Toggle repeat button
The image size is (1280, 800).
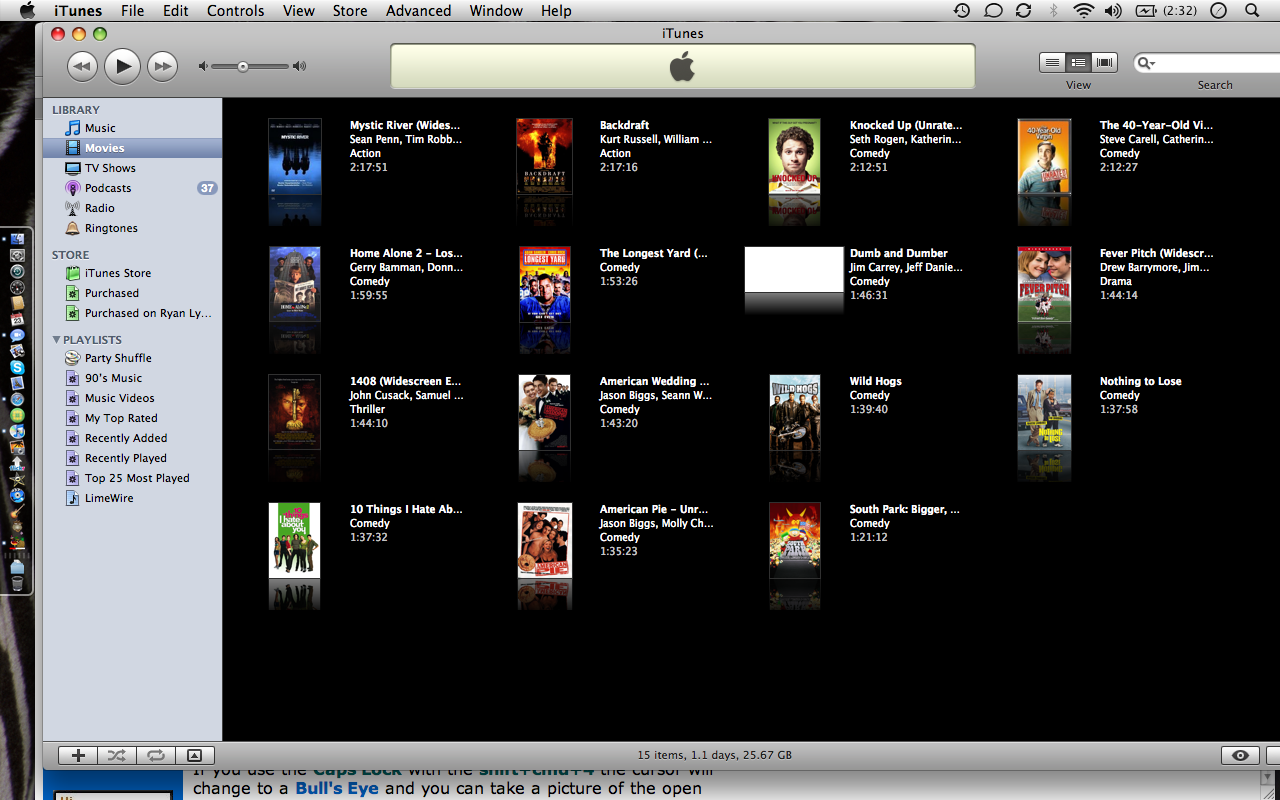click(x=156, y=756)
